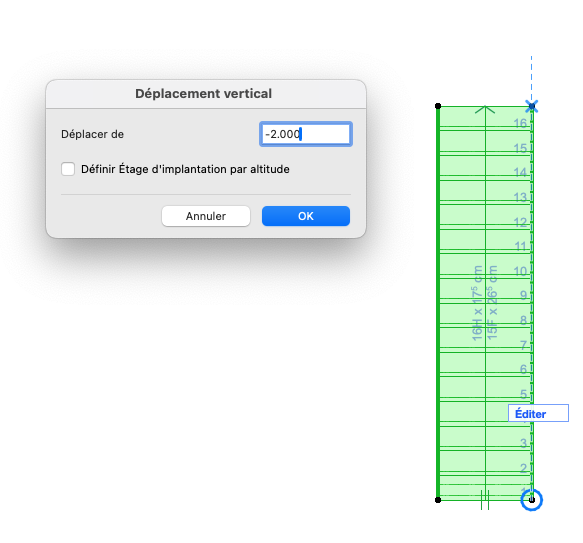Click the OK button
The image size is (583, 543).
coord(306,216)
